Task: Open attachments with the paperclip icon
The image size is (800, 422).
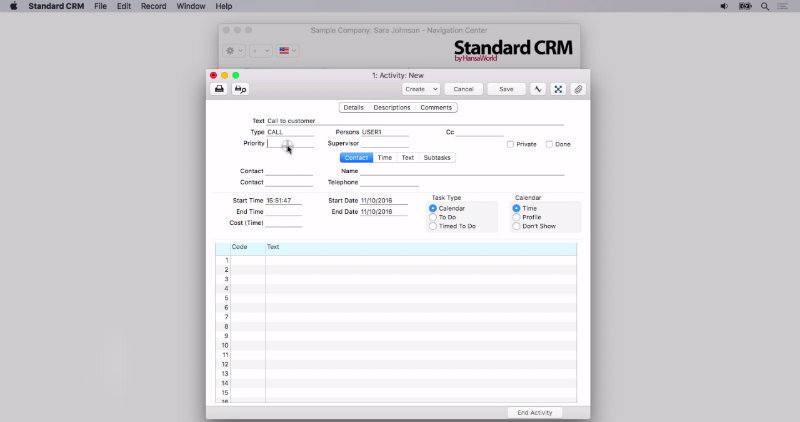Action: 578,89
